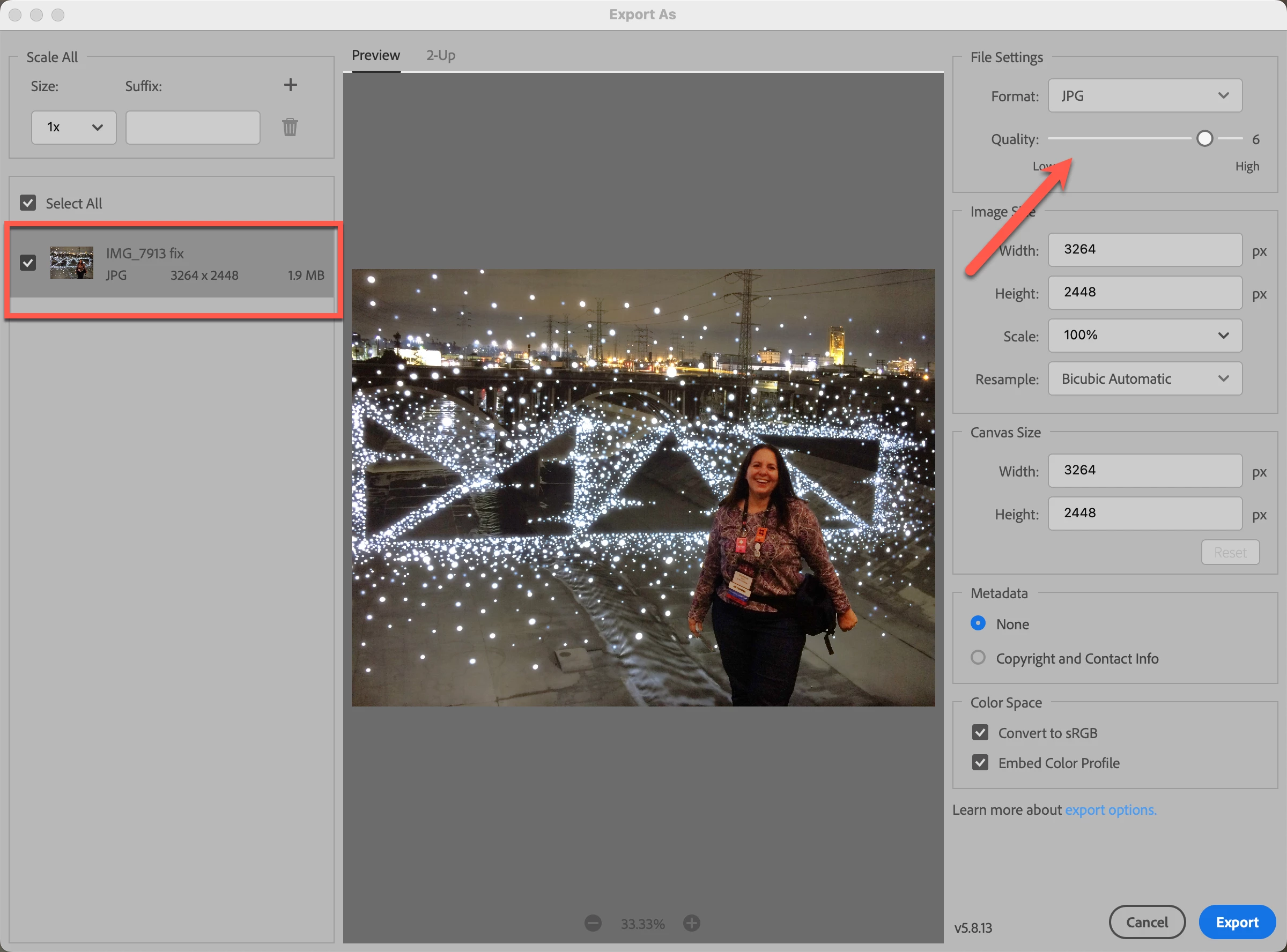Zoom in the preview with the plus icon
Image resolution: width=1287 pixels, height=952 pixels.
[x=692, y=923]
